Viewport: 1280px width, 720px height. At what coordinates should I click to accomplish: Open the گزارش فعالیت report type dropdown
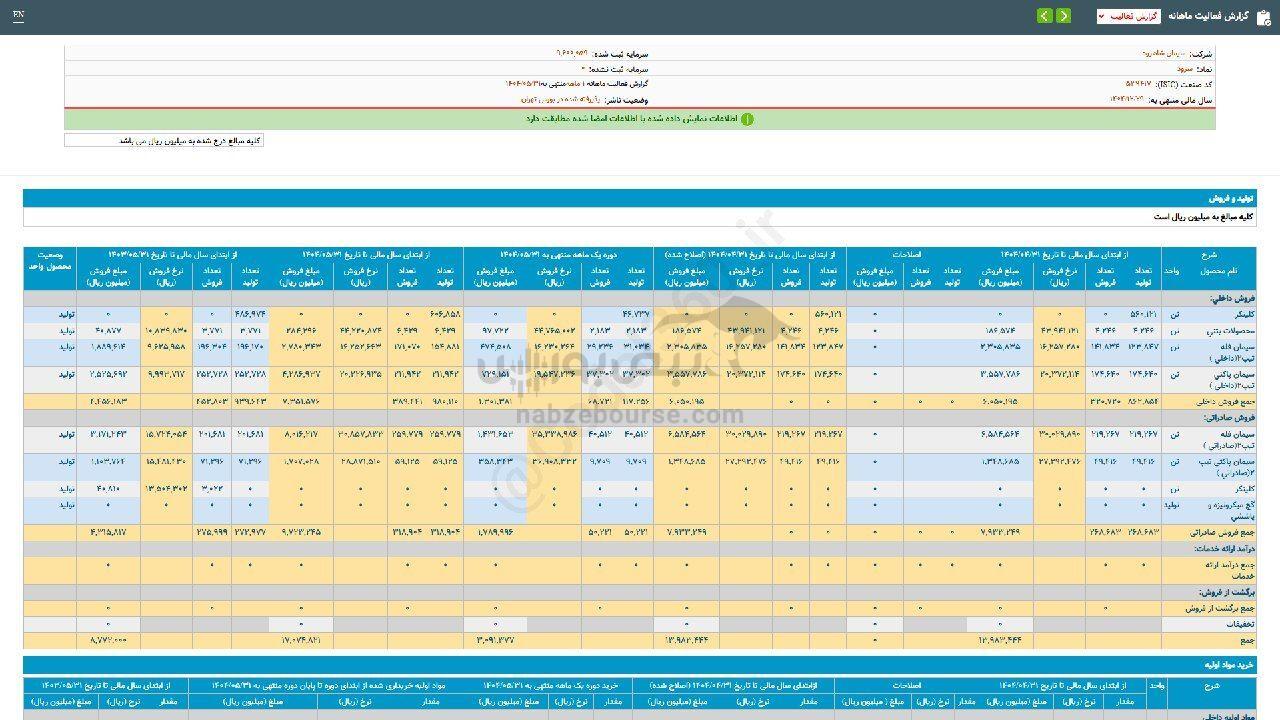(x=1128, y=16)
